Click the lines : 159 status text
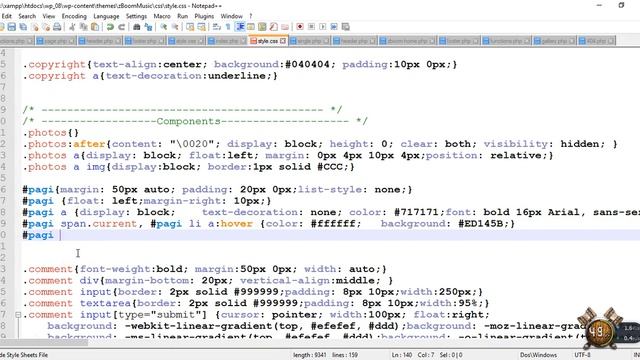The height and width of the screenshot is (360, 640). (345, 355)
